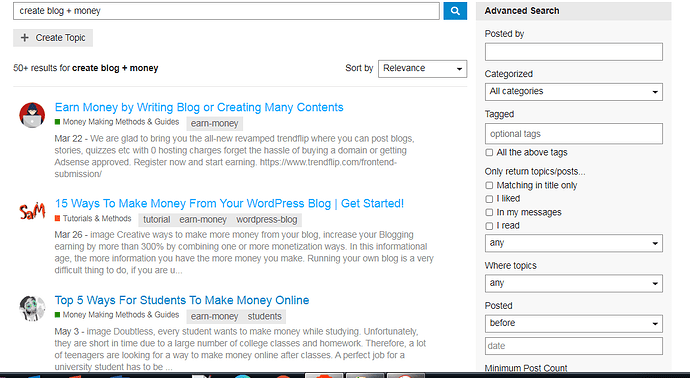Open '15 Ways To Make Money From Your WordPress Blog'
The image size is (690, 378).
[x=229, y=204]
